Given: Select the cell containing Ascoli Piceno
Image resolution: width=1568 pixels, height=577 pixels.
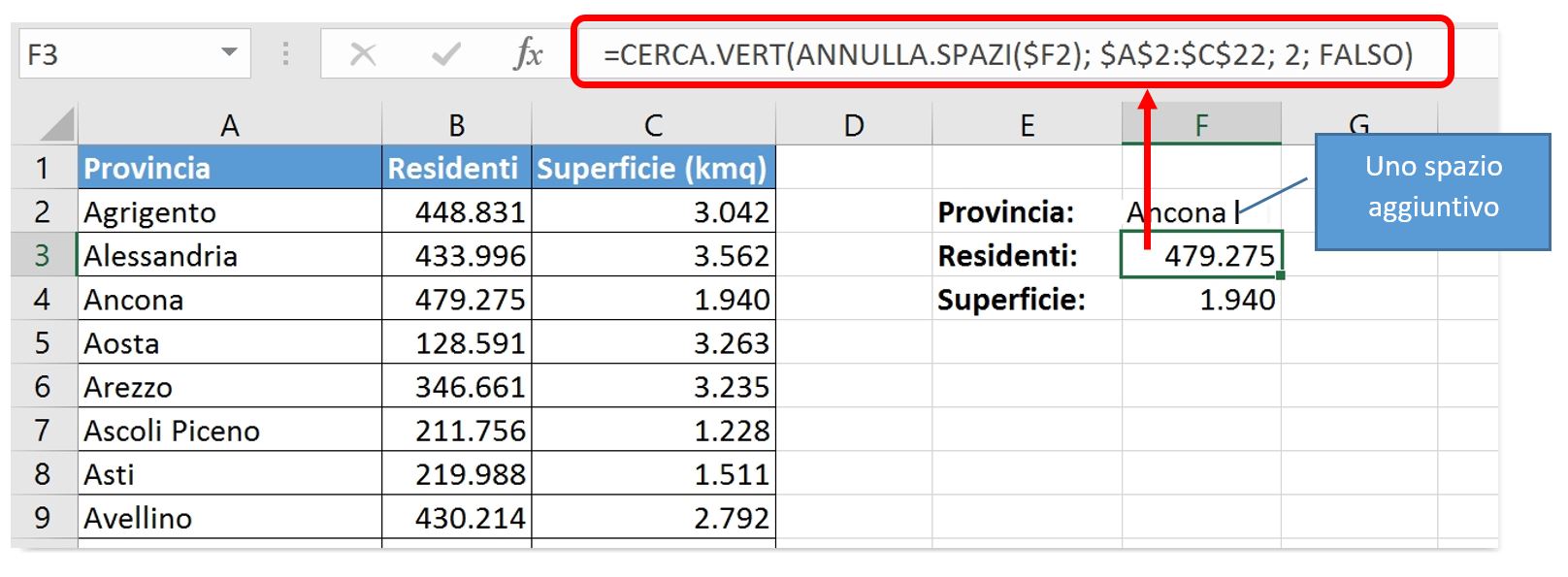Looking at the screenshot, I should point(230,430).
